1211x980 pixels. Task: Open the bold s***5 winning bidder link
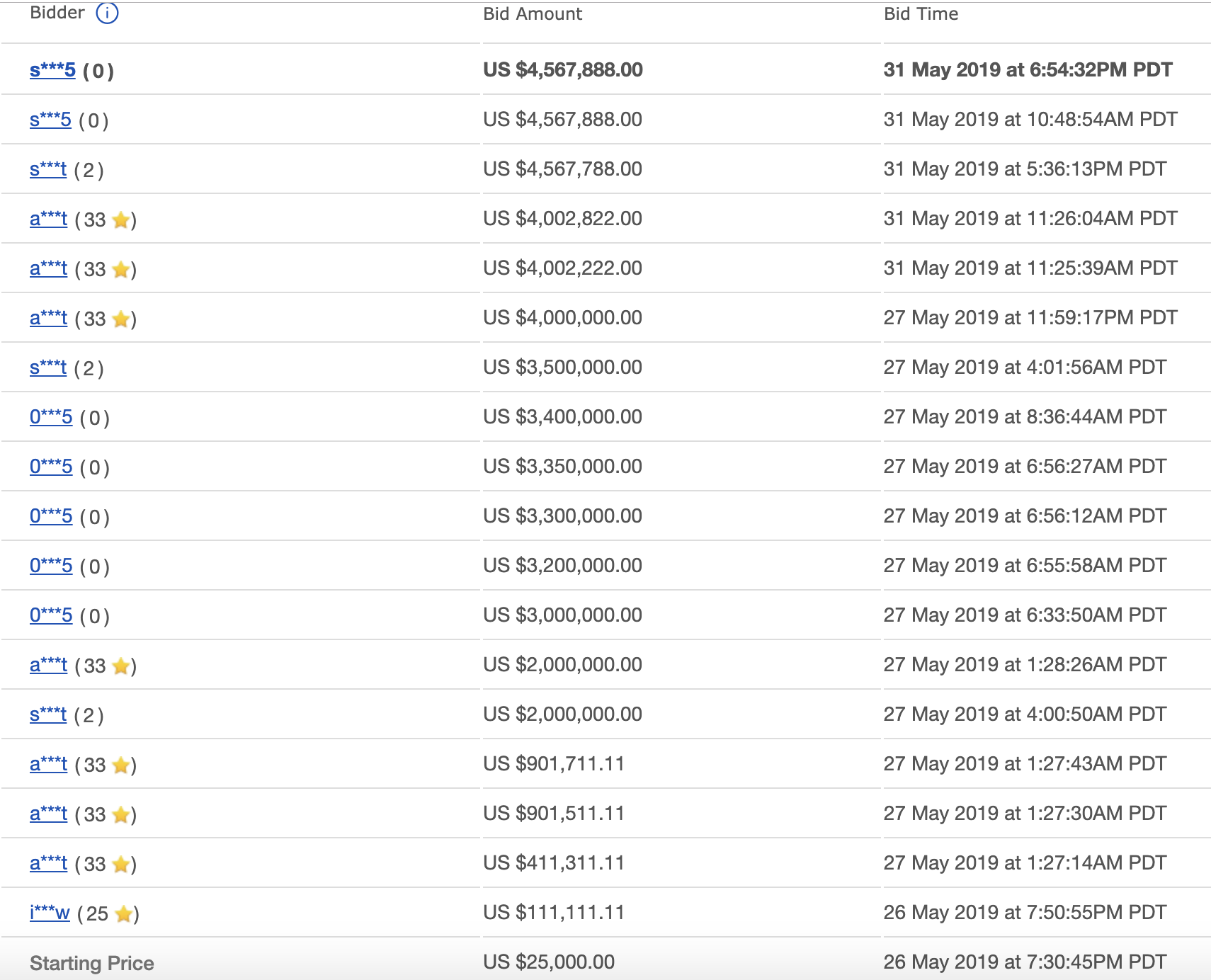click(x=52, y=70)
